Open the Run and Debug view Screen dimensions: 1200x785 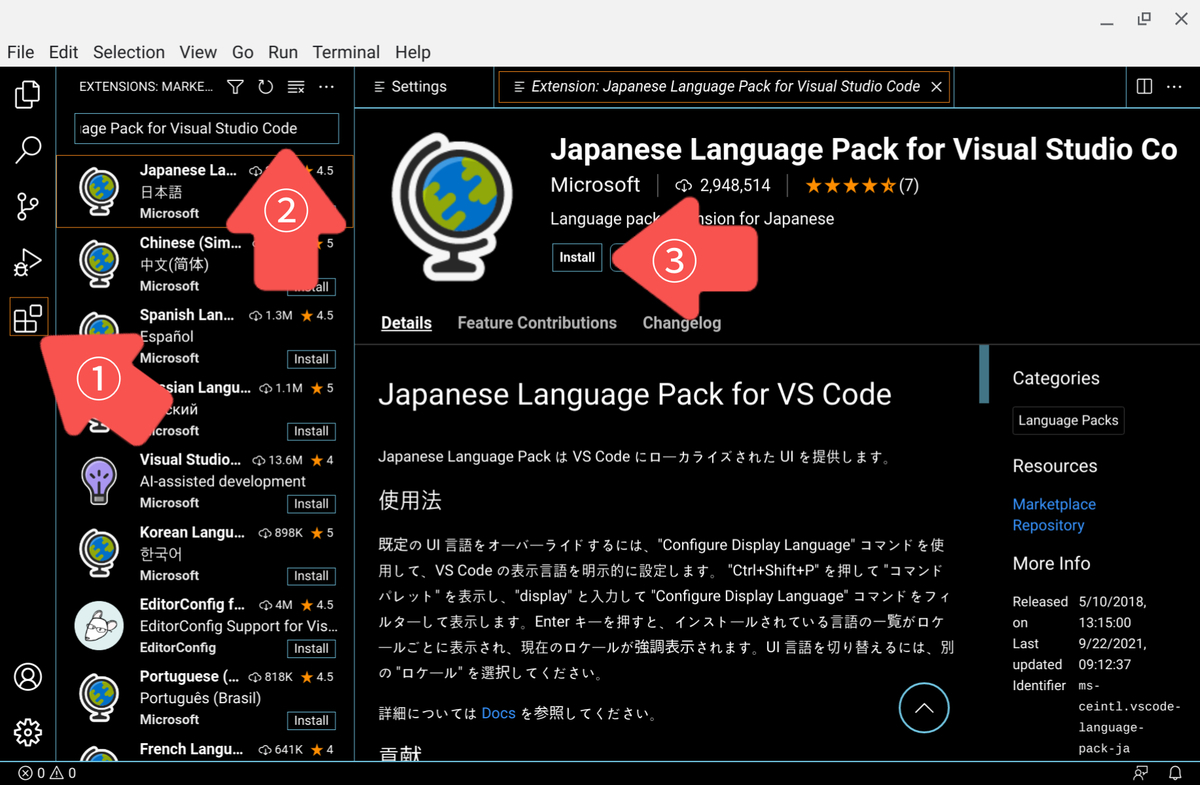pos(27,263)
